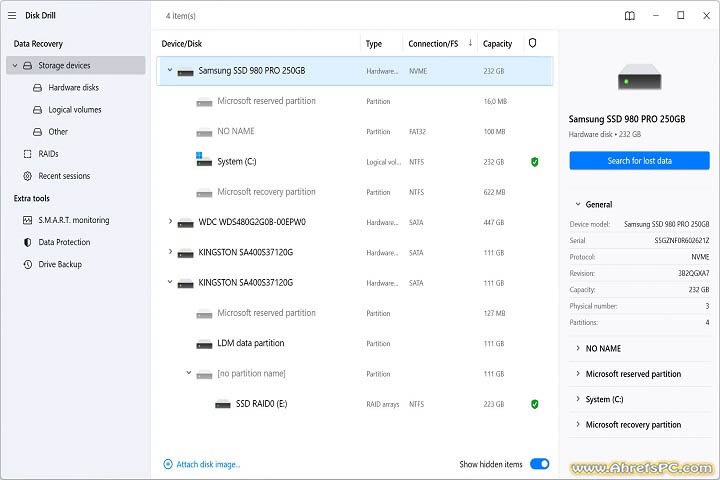Collapse the second KINGSTON SA400S37120G row

point(170,282)
